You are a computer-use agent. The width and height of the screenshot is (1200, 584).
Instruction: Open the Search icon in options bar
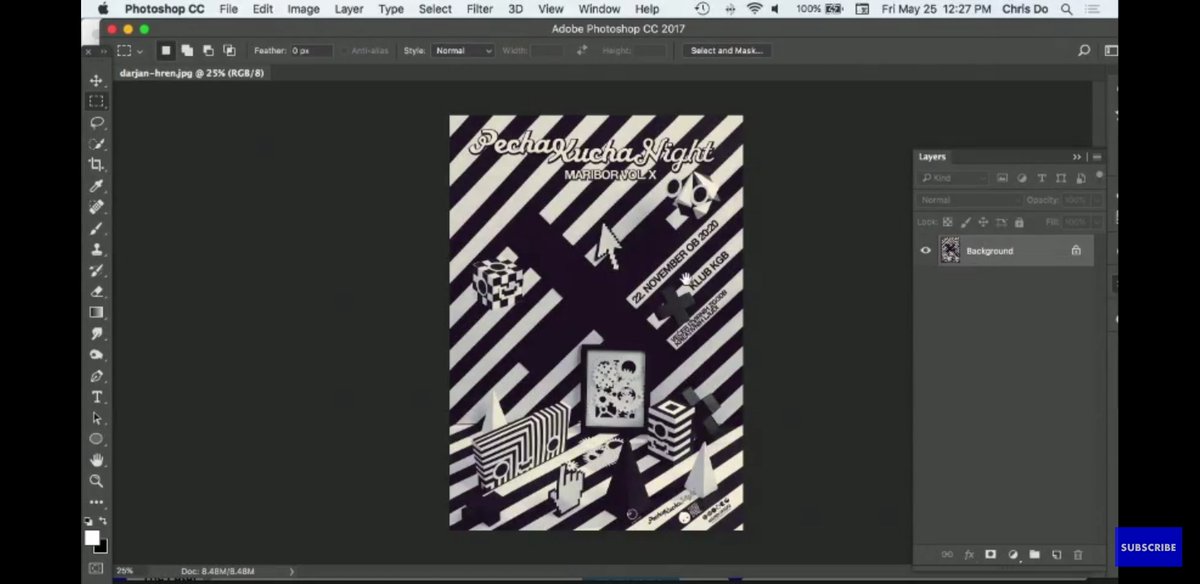pos(1084,50)
